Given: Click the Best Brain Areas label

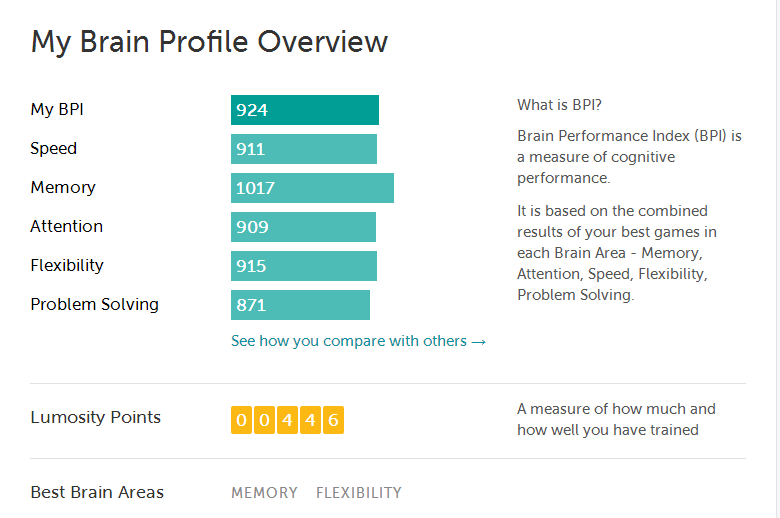Looking at the screenshot, I should (97, 492).
